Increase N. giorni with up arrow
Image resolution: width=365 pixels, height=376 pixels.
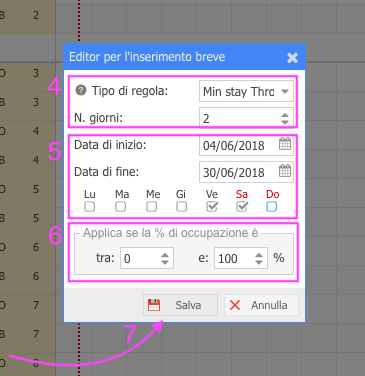coord(285,115)
